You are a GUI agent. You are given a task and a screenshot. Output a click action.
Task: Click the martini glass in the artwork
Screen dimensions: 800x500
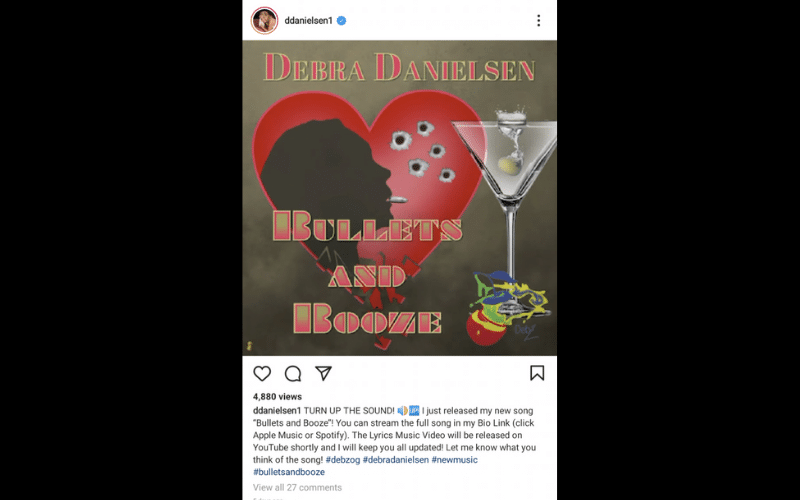tap(505, 209)
